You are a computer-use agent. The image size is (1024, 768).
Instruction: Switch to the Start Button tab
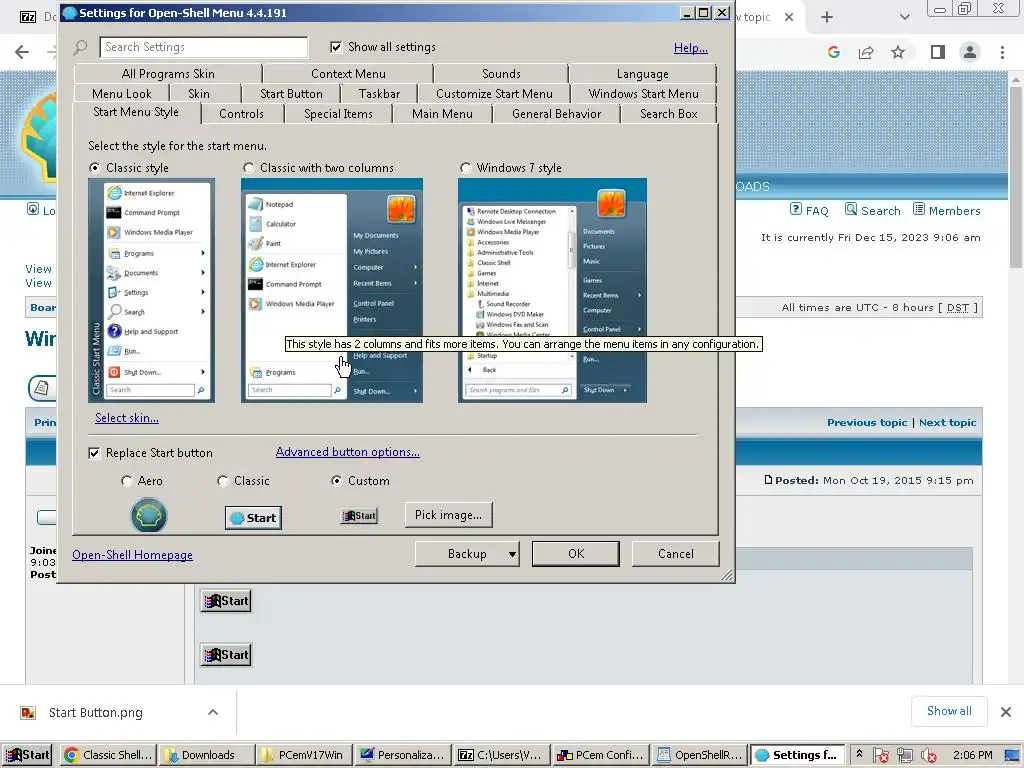click(291, 93)
